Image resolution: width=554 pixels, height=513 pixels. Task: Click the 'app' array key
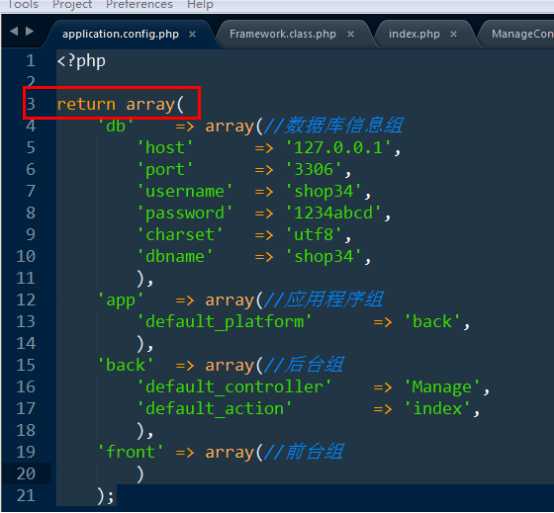[120, 301]
